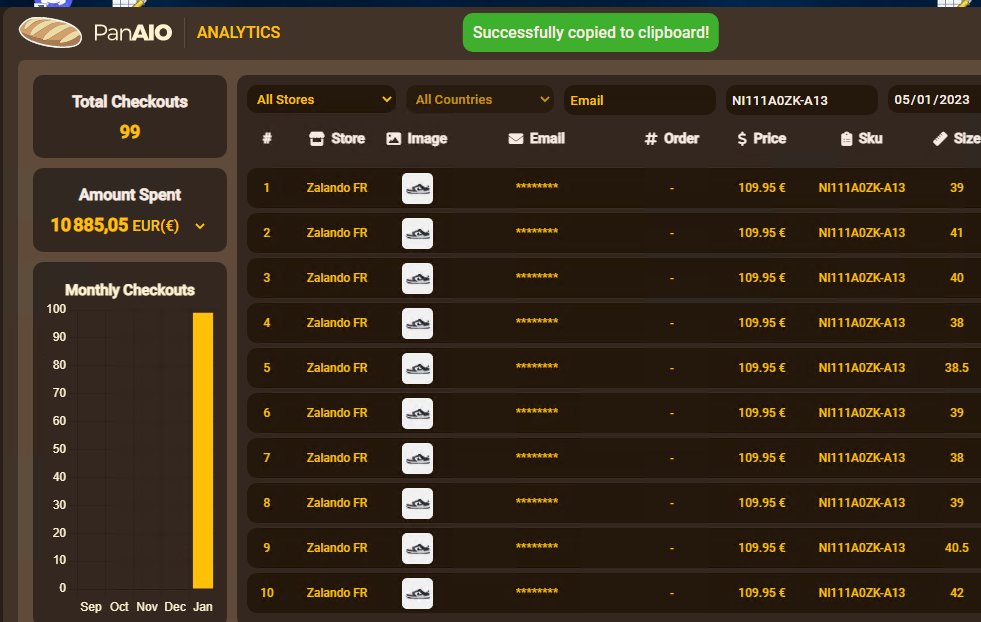Viewport: 981px width, 622px height.
Task: Open the All Countries dropdown
Action: tap(480, 99)
